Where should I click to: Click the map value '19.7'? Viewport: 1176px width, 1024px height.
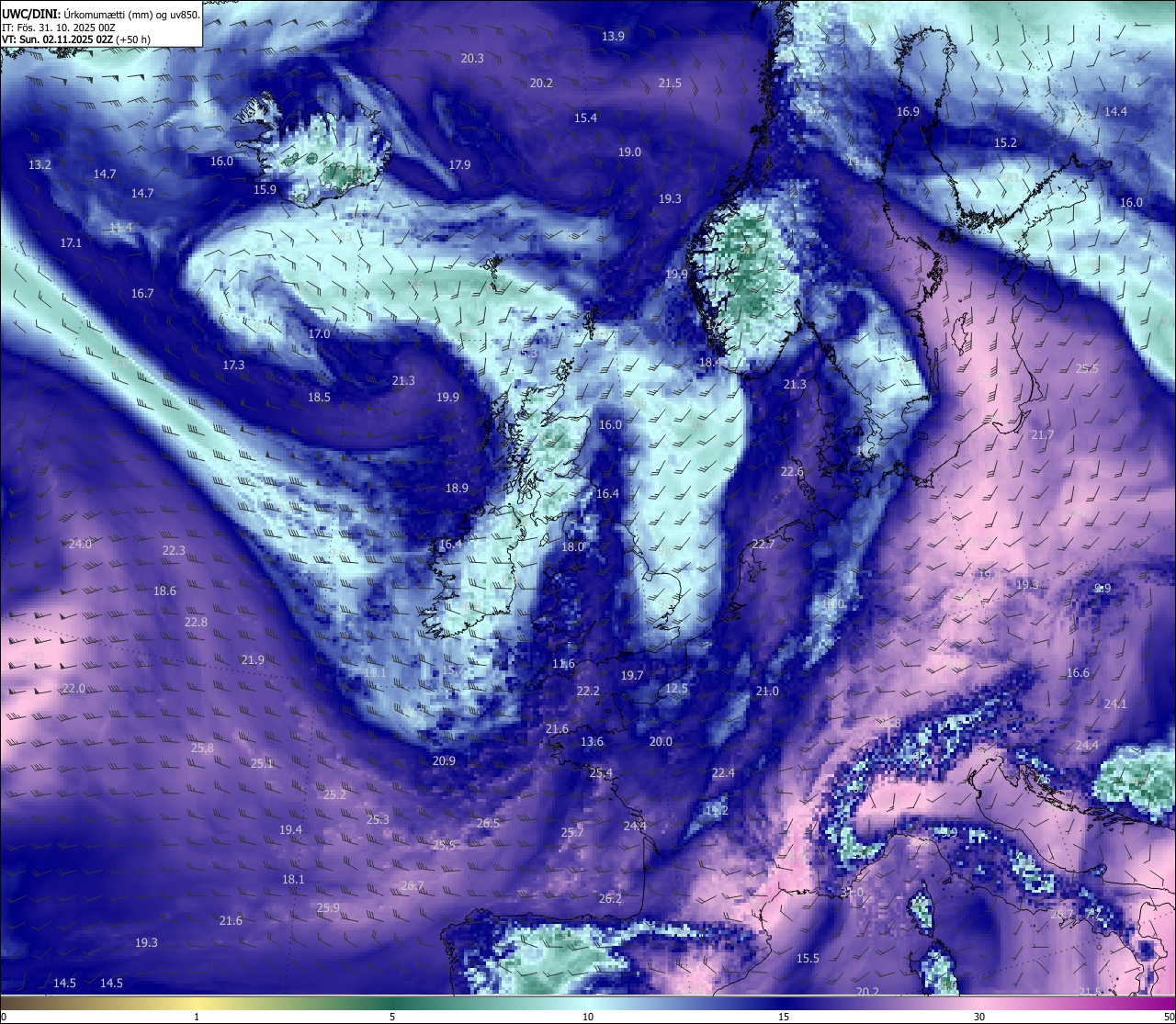pos(632,675)
